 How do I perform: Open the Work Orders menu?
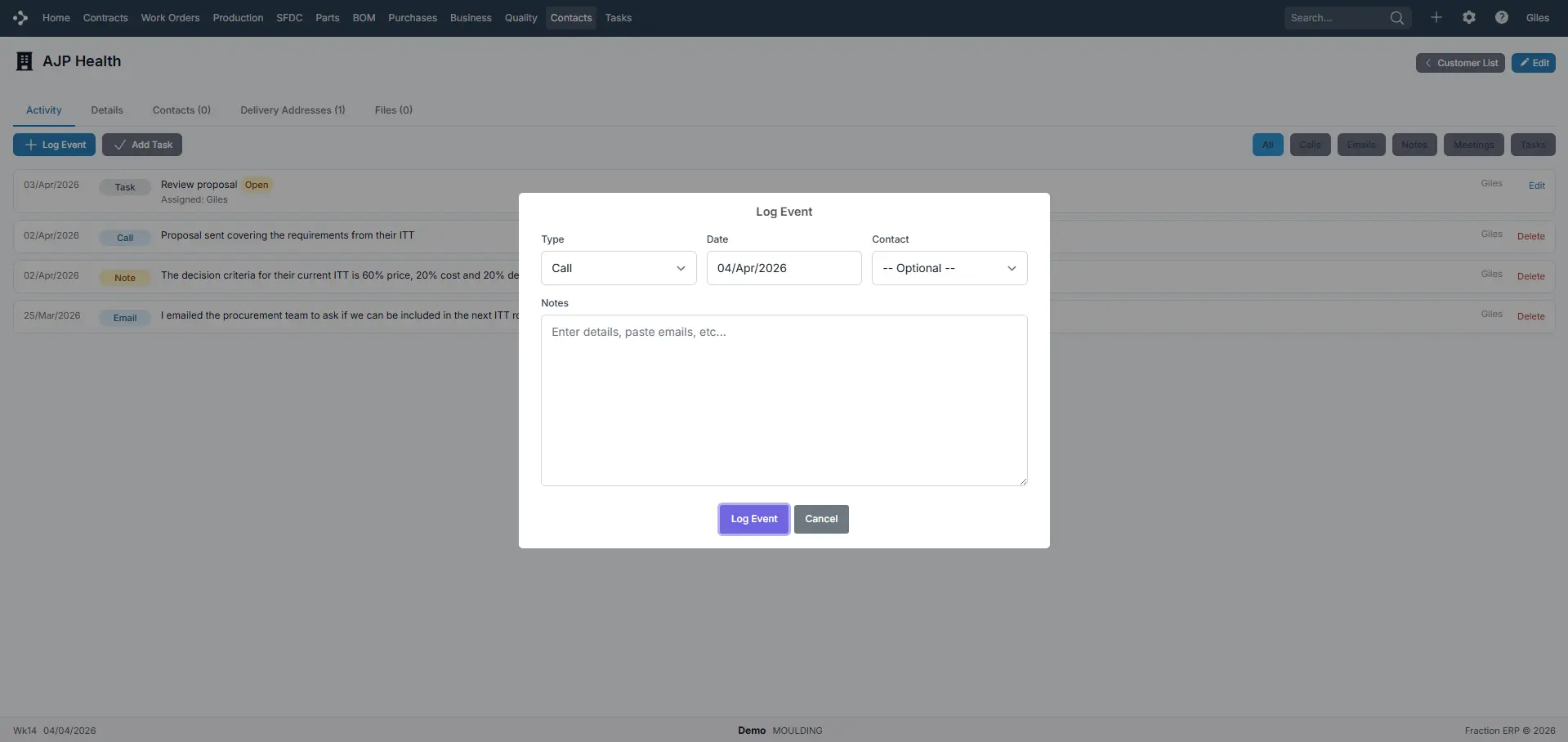tap(170, 18)
